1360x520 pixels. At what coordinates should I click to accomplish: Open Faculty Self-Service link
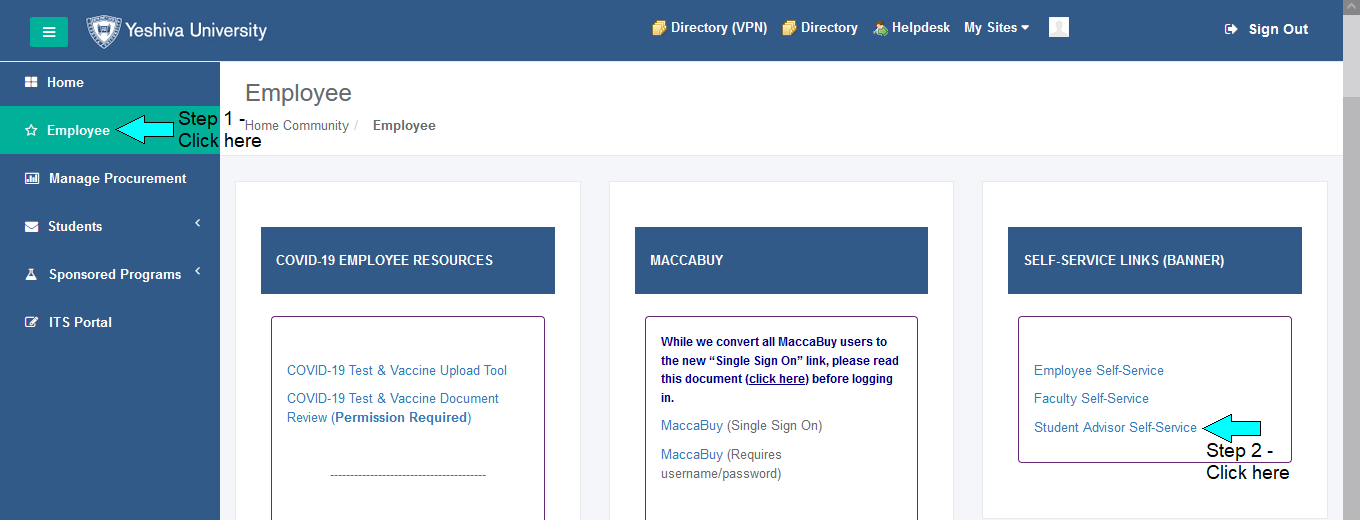[x=1091, y=398]
